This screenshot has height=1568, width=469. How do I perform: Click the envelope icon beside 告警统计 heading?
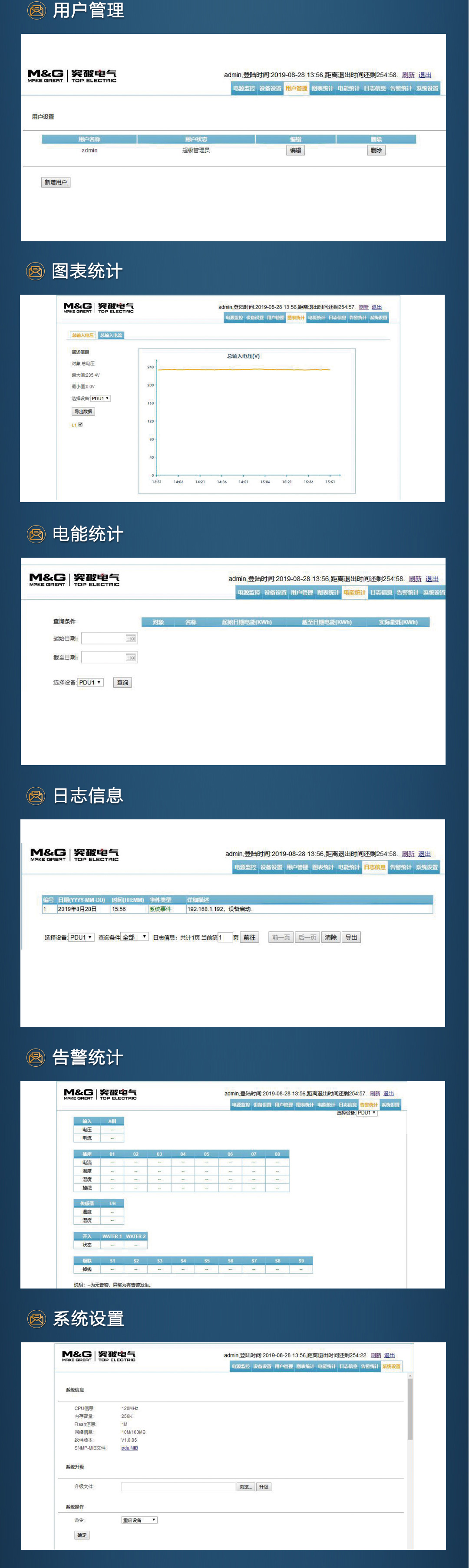36,1057
